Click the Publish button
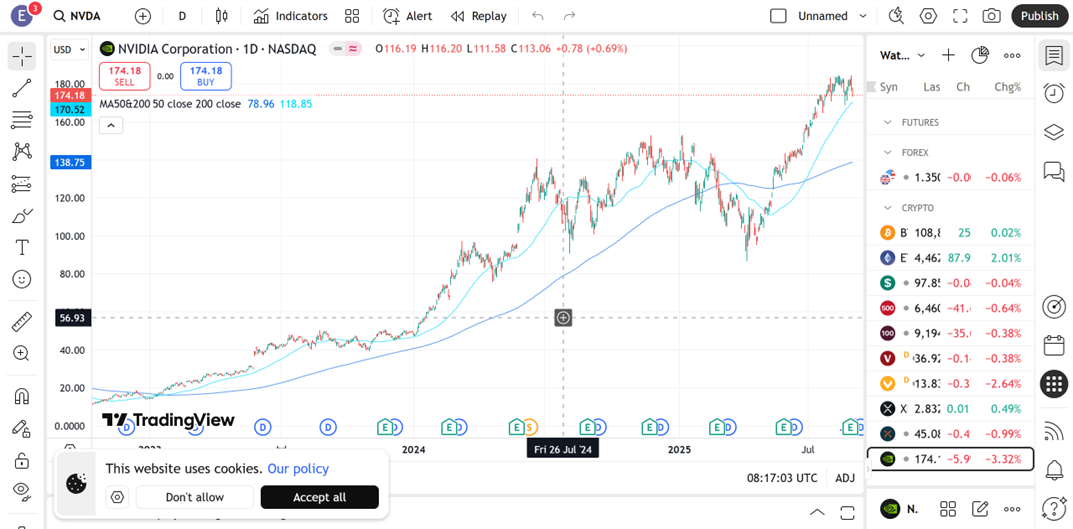1073x529 pixels. [1039, 16]
